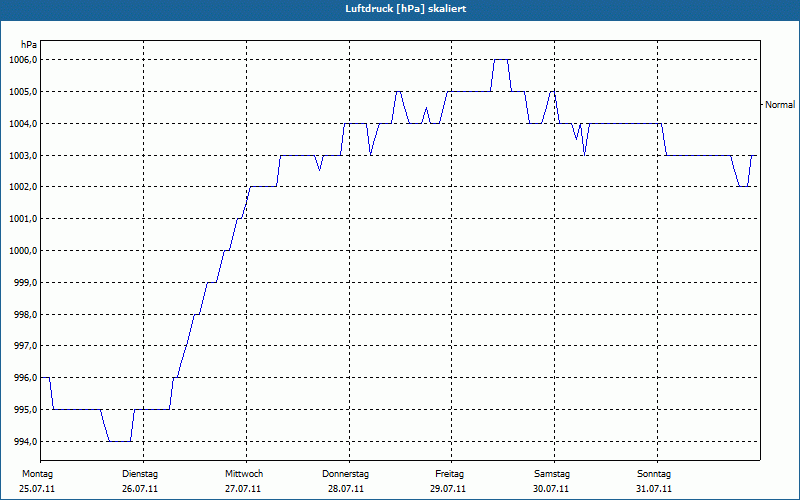
Task: Select the "Freitag" day label
Action: [x=449, y=474]
